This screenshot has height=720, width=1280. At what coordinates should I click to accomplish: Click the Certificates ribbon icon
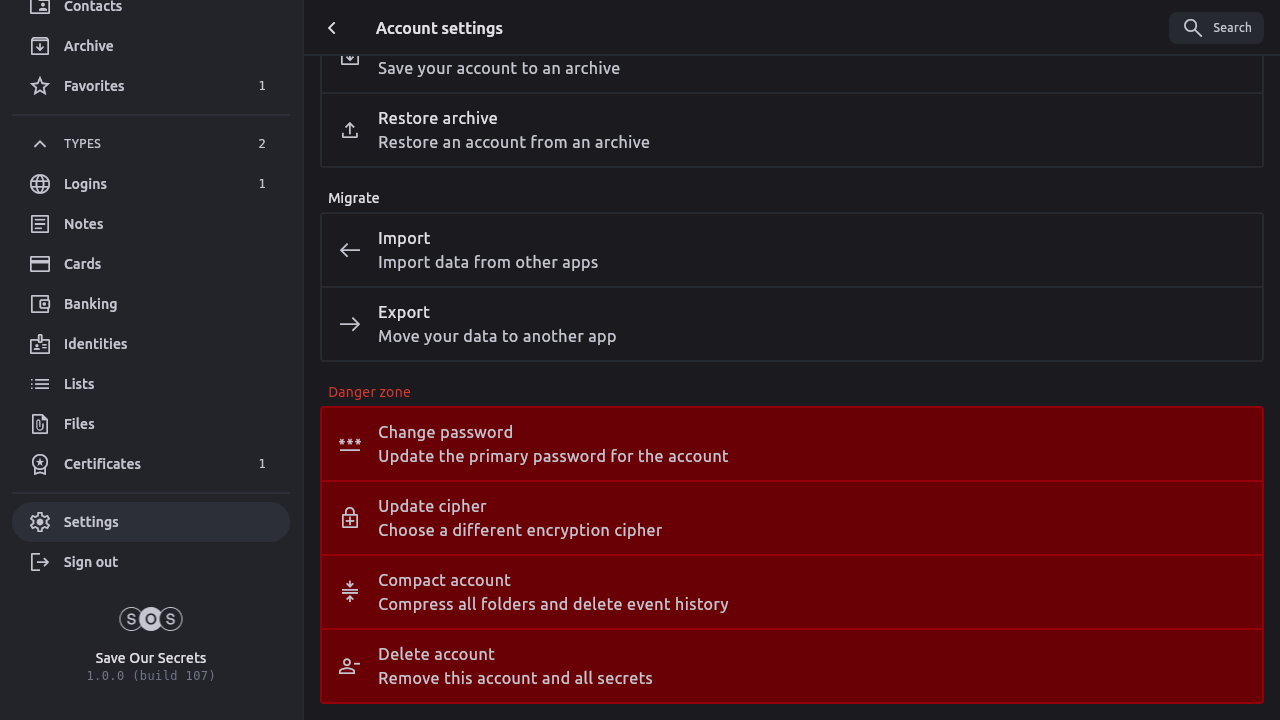(40, 464)
